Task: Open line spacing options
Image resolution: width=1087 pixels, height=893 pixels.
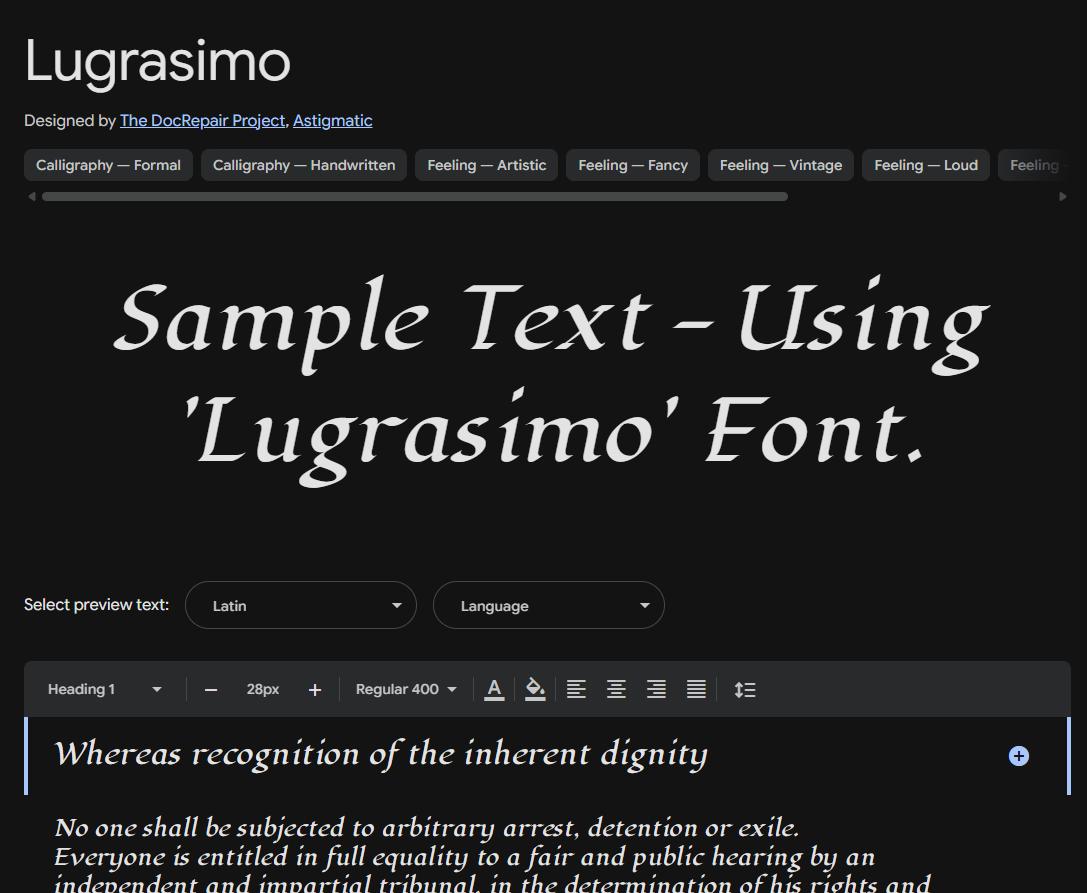Action: pyautogui.click(x=745, y=689)
